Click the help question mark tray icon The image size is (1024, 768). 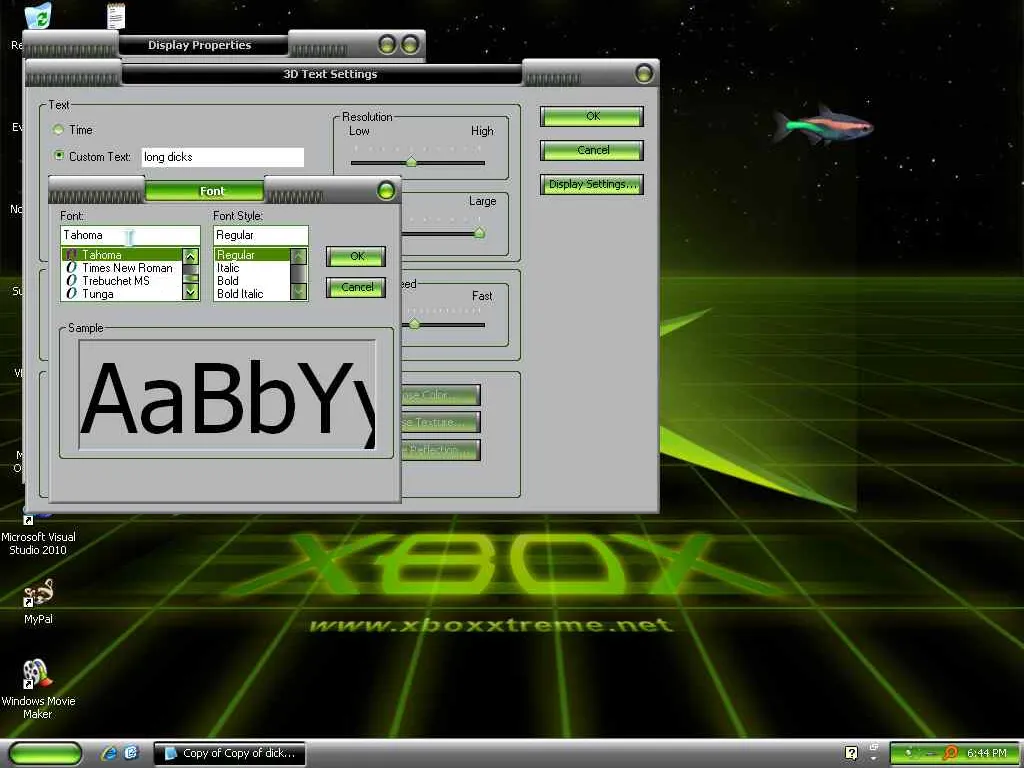(x=851, y=753)
